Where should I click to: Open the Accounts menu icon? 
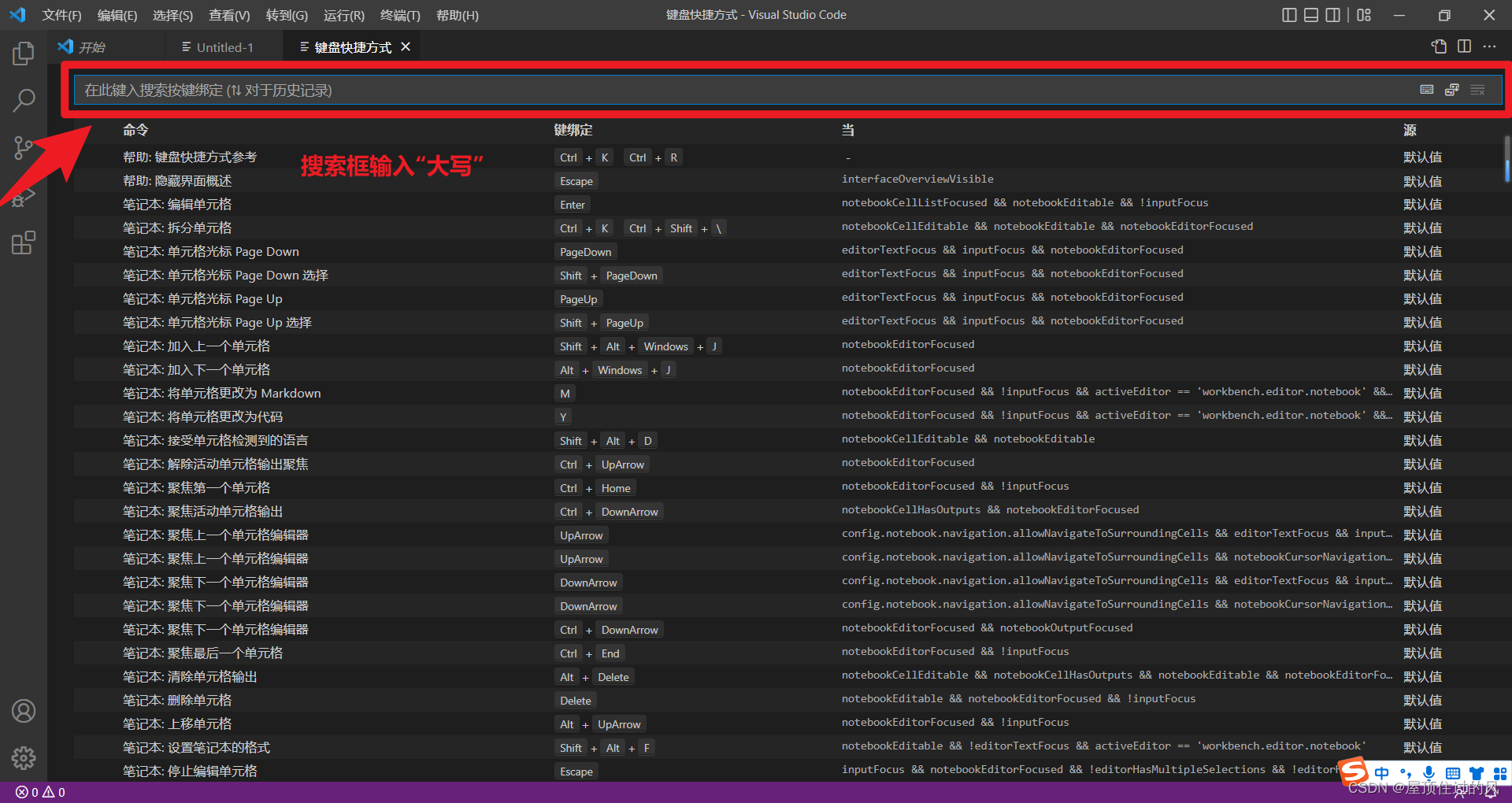coord(24,711)
